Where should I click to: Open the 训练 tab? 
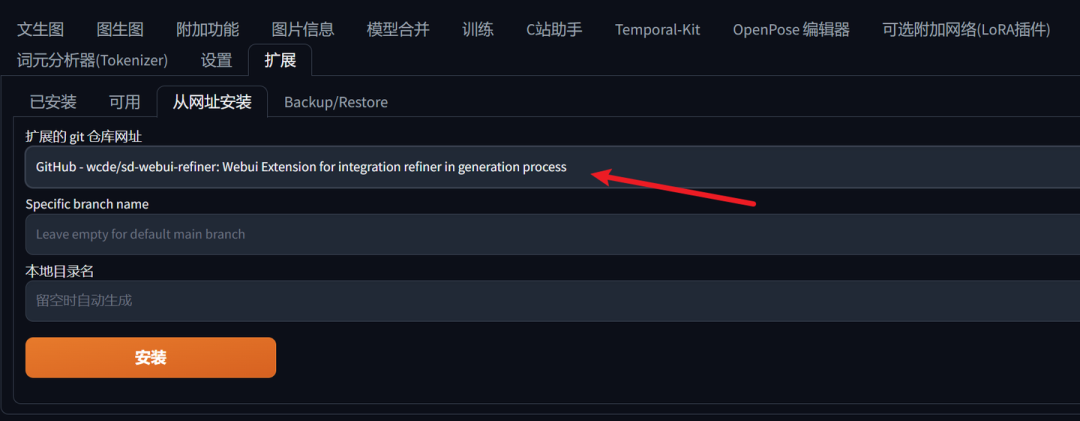[478, 29]
